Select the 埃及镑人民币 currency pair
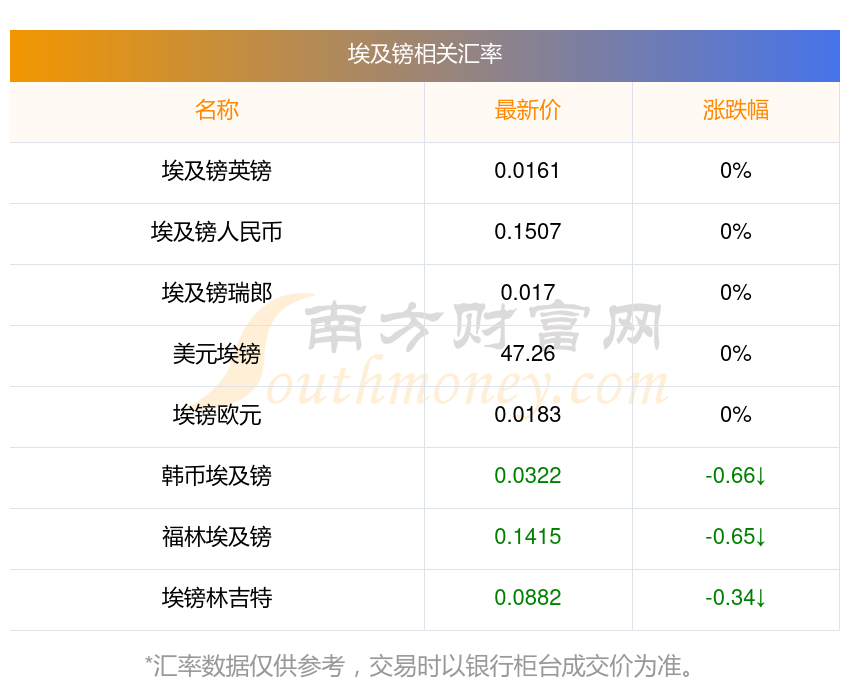This screenshot has width=850, height=697. pyautogui.click(x=217, y=232)
